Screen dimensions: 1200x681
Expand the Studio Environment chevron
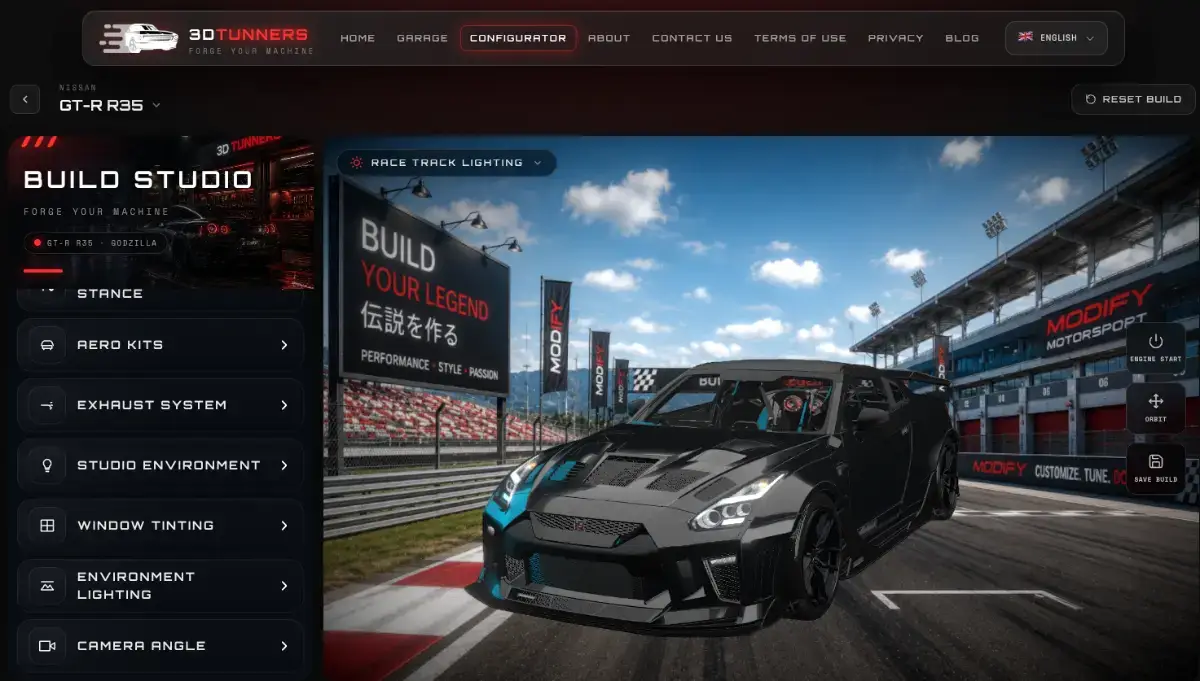tap(284, 465)
